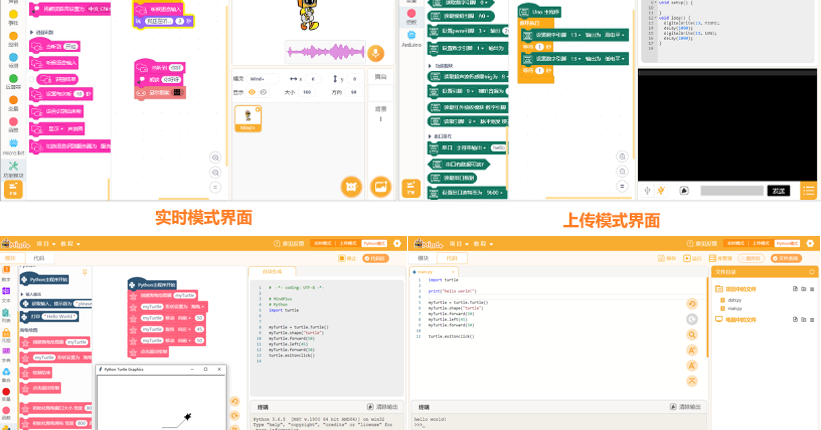Click the add backdrop image button
Image resolution: width=821 pixels, height=430 pixels.
click(x=380, y=187)
